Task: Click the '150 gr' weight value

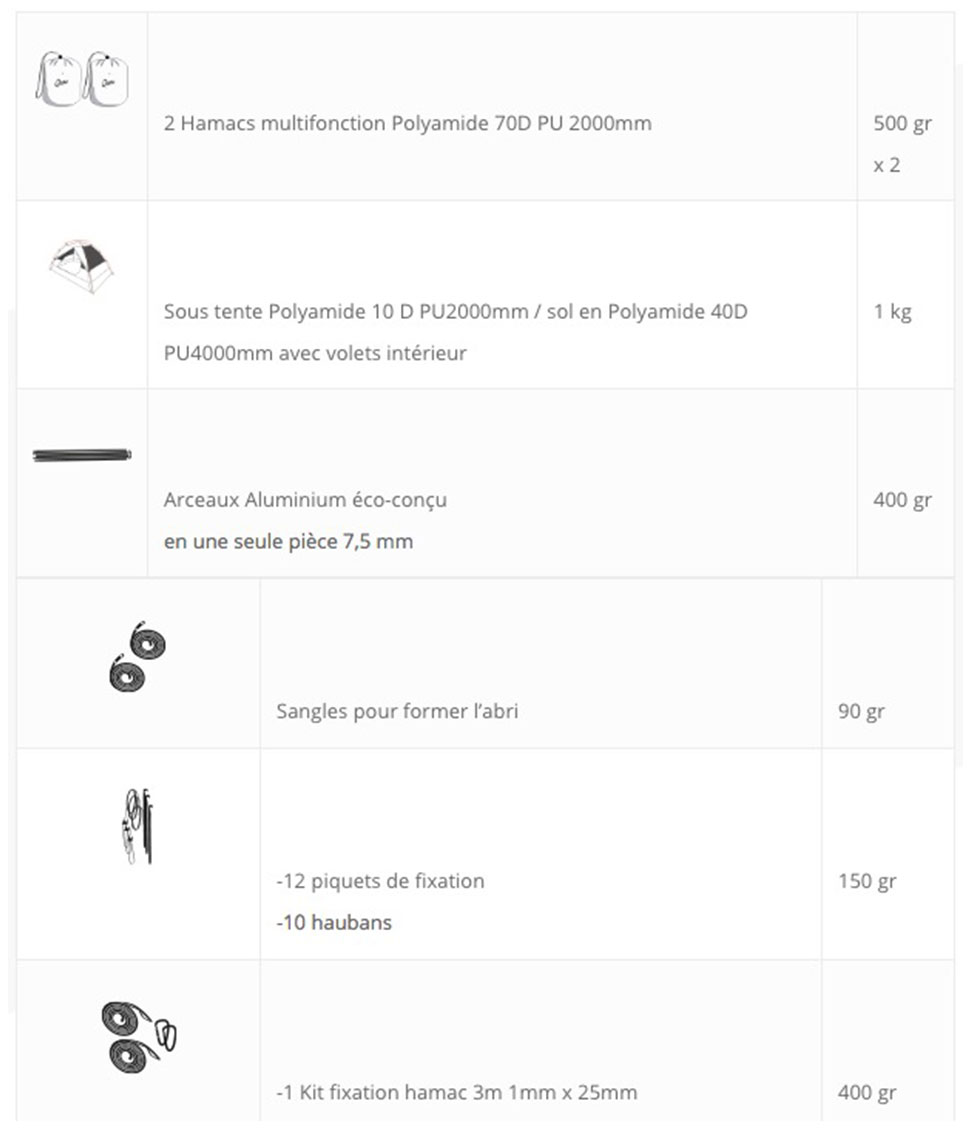Action: pos(867,881)
